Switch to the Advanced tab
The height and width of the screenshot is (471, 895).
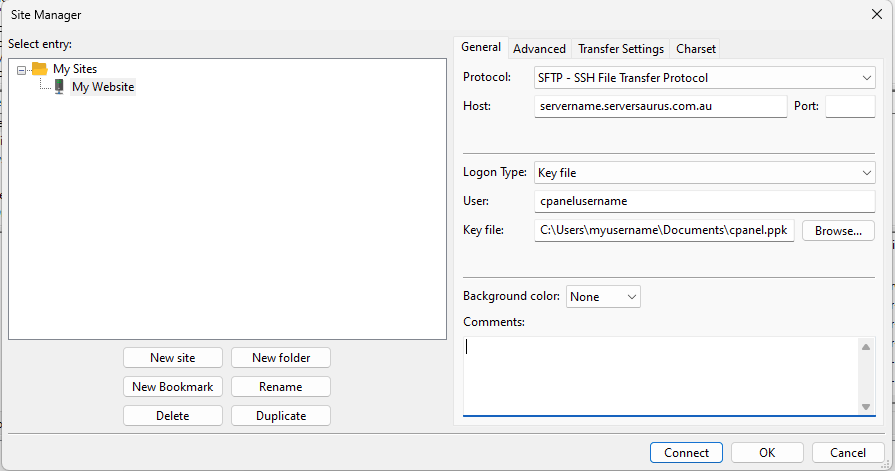(x=539, y=49)
